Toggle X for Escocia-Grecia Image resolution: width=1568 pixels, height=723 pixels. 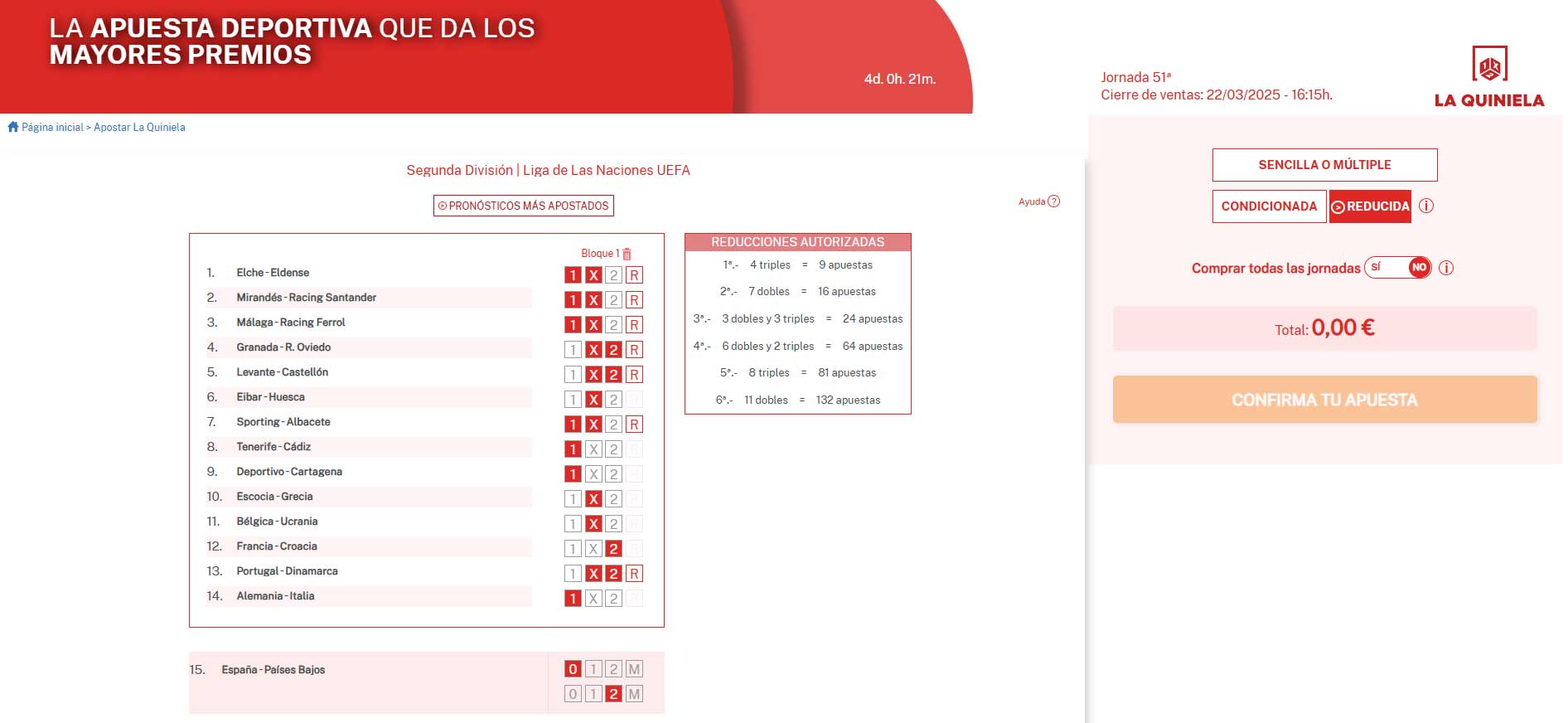tap(593, 499)
